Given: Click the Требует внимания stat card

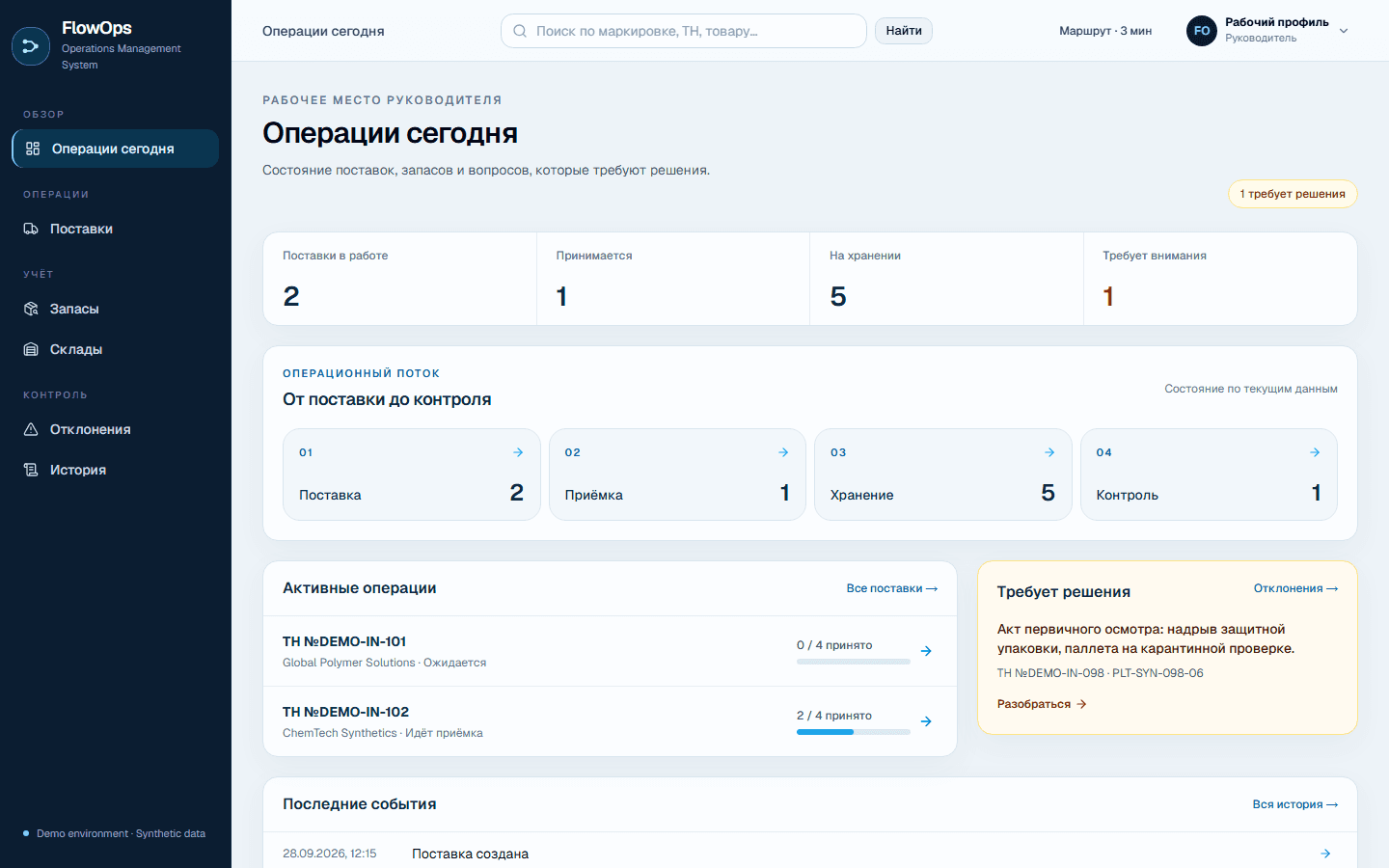Looking at the screenshot, I should [x=1220, y=279].
